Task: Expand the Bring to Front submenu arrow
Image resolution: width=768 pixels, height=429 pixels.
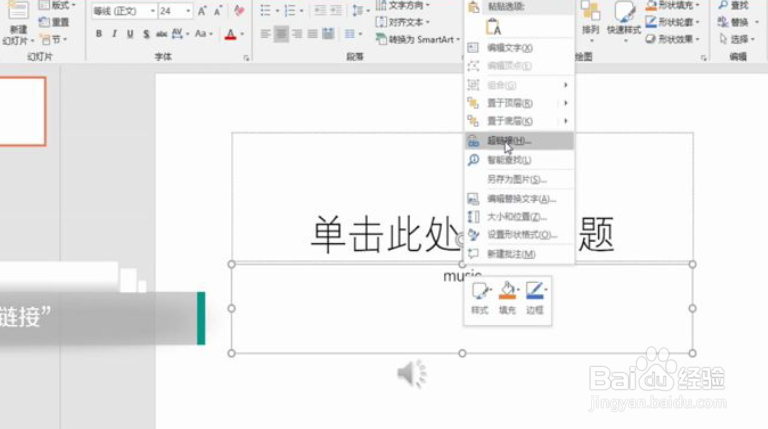Action: click(x=566, y=103)
